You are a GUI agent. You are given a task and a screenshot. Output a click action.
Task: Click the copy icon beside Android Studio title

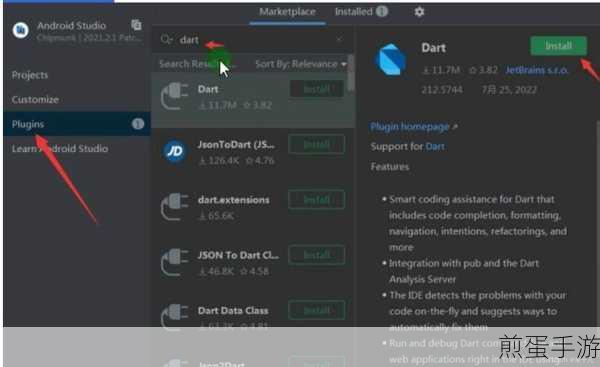click(136, 24)
